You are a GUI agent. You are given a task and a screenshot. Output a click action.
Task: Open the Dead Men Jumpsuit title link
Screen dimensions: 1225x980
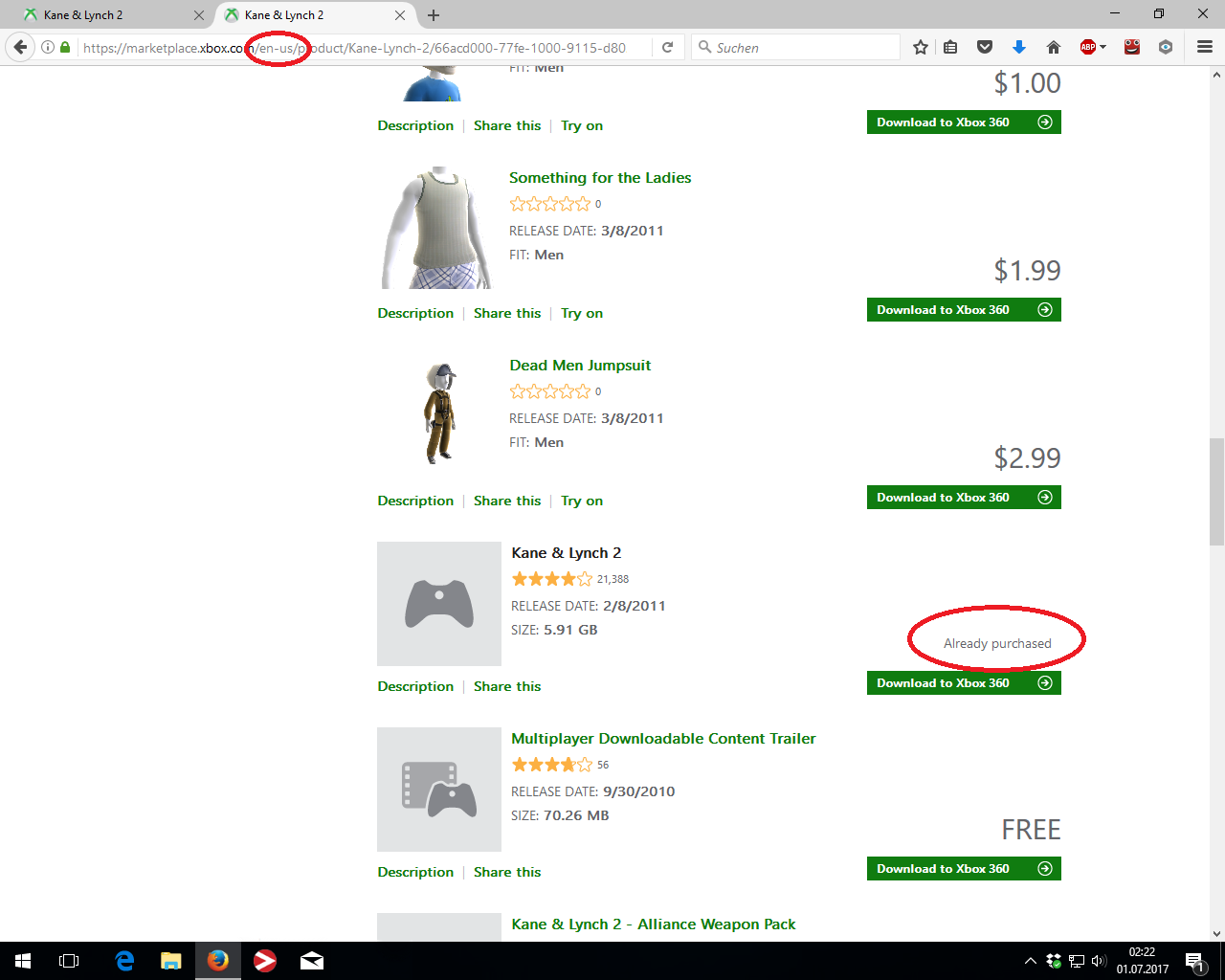tap(580, 366)
